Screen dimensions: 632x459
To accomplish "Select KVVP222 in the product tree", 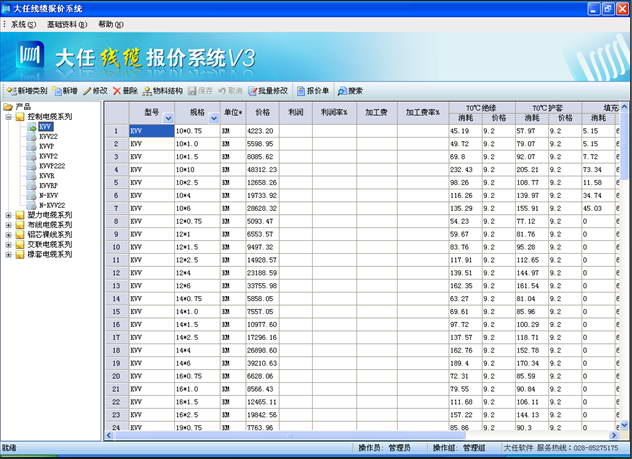I will 52,166.
